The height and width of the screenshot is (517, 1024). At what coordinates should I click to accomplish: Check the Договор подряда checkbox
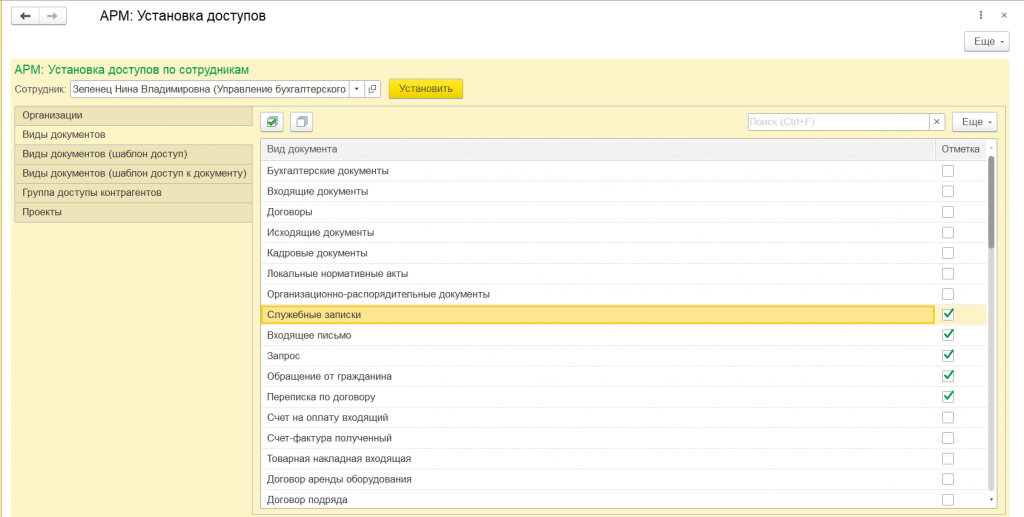click(x=948, y=500)
